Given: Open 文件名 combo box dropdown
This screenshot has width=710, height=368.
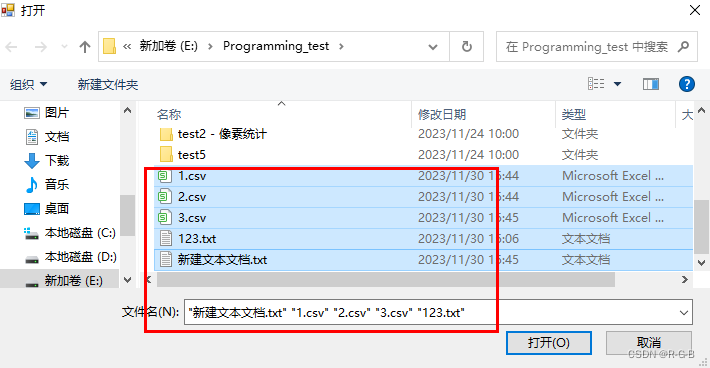Looking at the screenshot, I should click(684, 312).
